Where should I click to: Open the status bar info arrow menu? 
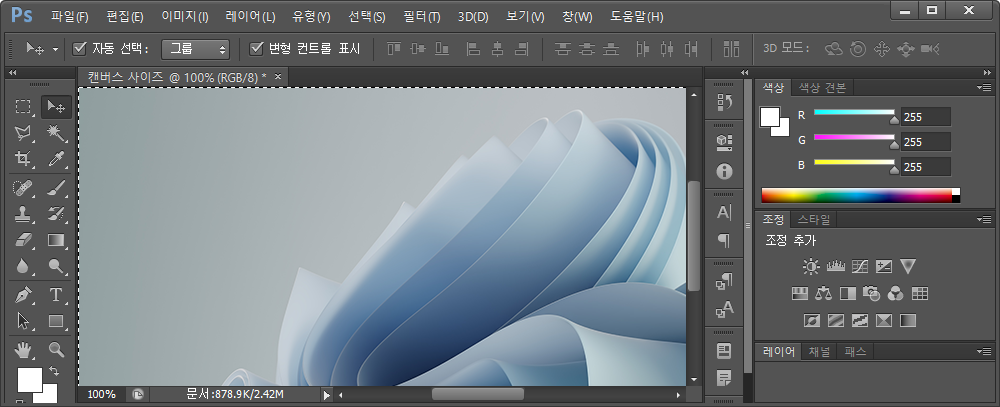pyautogui.click(x=327, y=395)
